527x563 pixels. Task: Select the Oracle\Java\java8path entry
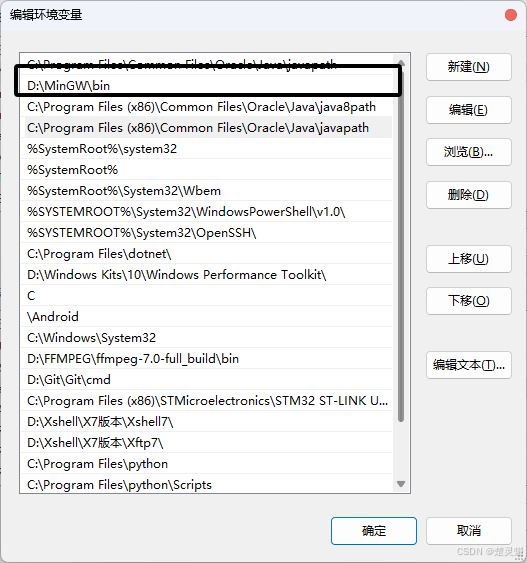(x=206, y=107)
